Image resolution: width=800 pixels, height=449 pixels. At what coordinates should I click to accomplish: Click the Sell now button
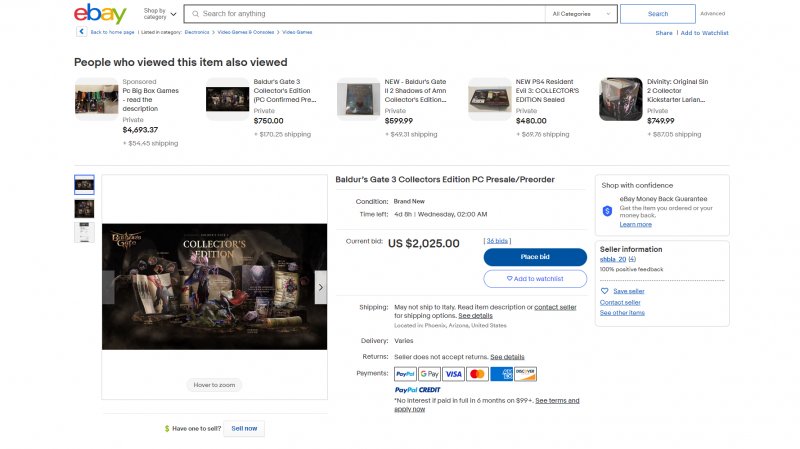(244, 429)
